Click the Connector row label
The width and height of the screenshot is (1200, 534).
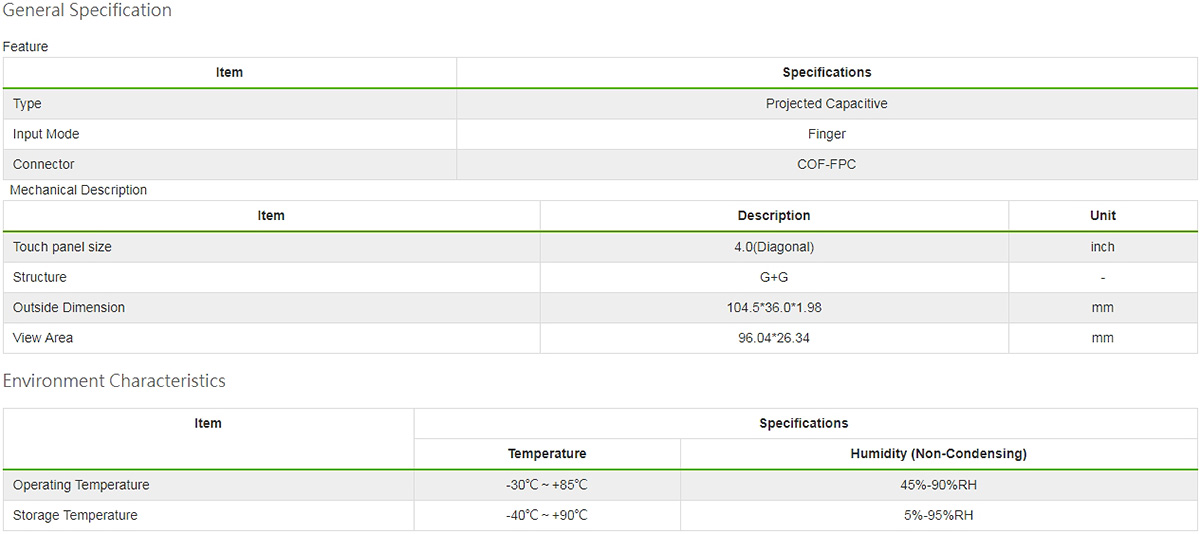(x=44, y=164)
